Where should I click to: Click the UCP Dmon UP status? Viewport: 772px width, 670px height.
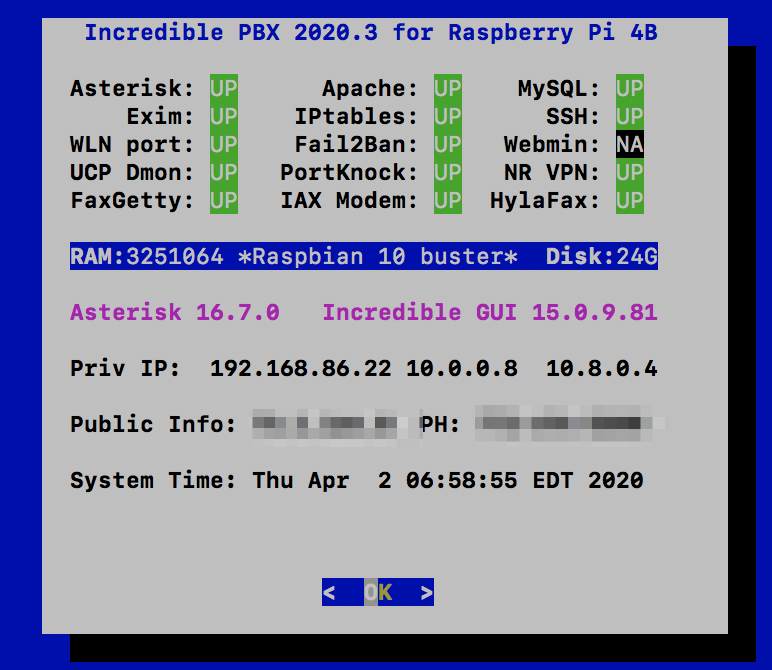[224, 172]
